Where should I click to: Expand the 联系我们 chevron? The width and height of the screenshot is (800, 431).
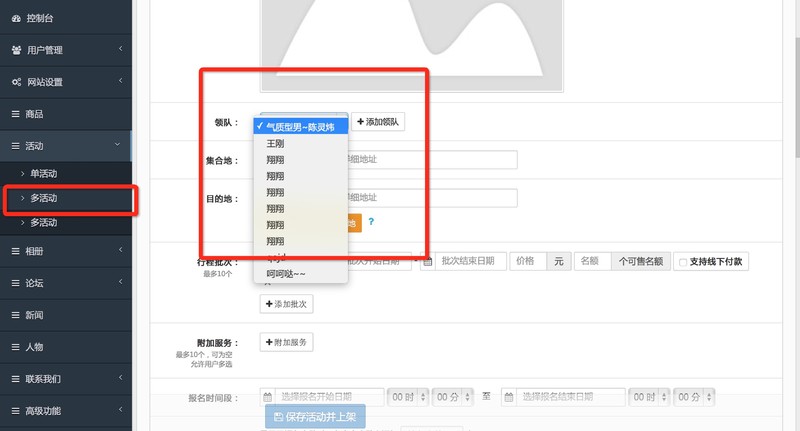point(120,377)
